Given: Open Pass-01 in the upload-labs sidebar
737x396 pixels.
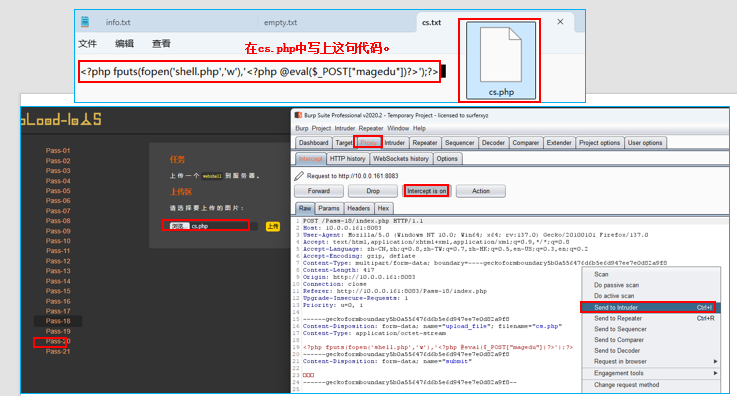Looking at the screenshot, I should pos(58,151).
